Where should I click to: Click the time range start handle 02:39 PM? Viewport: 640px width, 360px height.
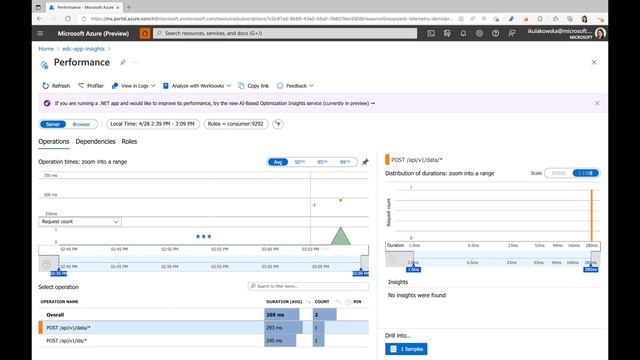58,273
